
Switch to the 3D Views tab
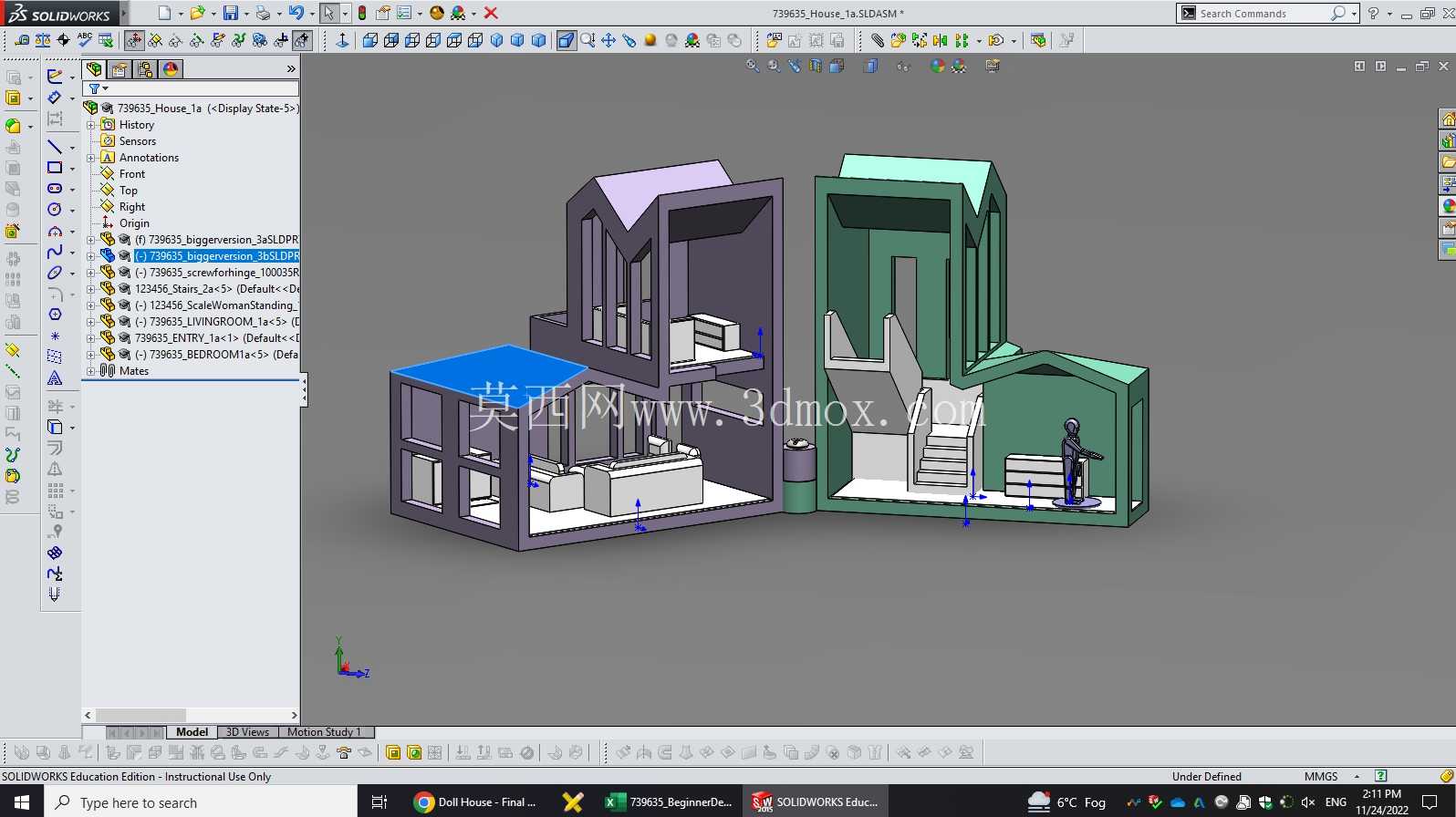(247, 732)
